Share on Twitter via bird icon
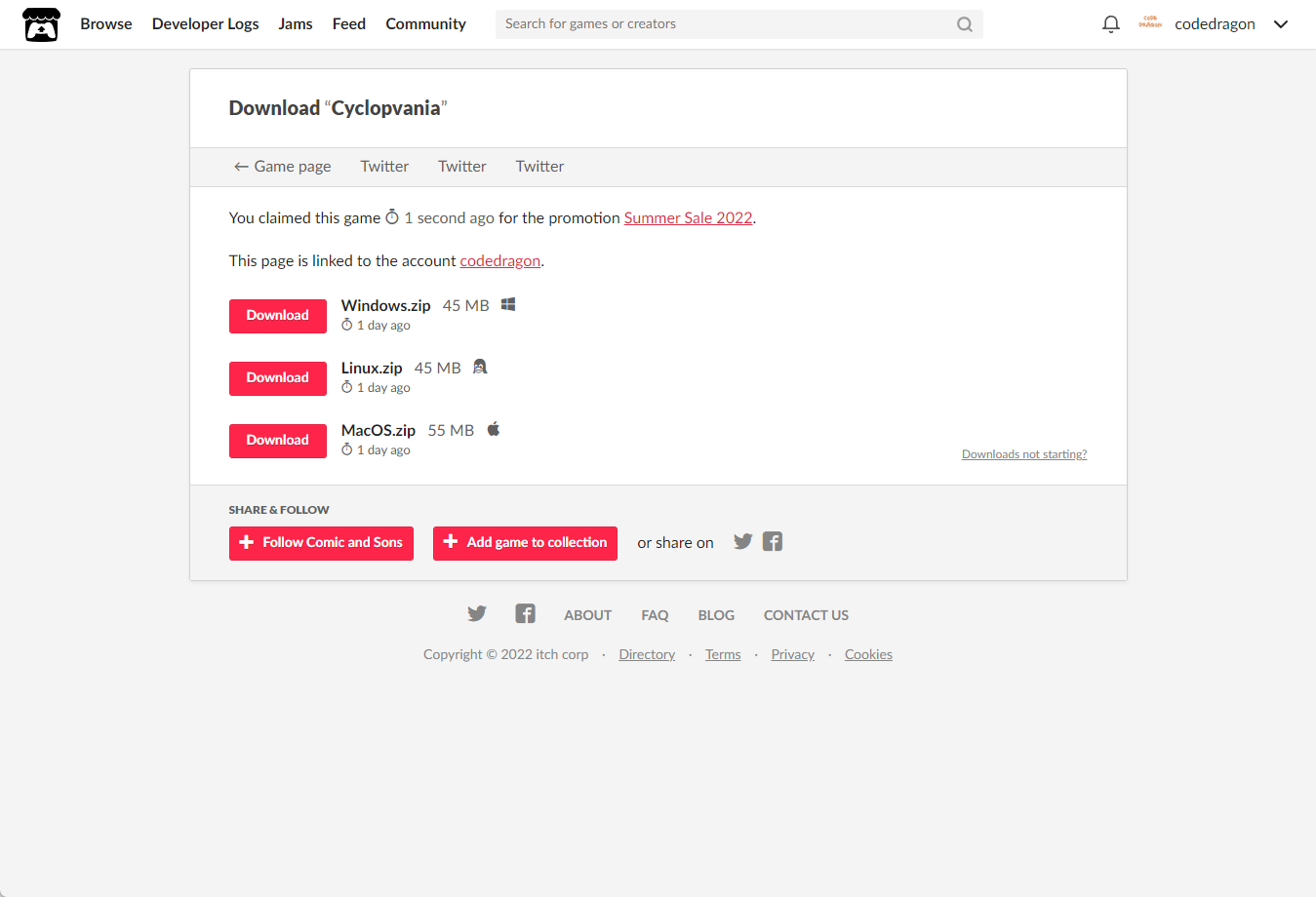 [742, 541]
